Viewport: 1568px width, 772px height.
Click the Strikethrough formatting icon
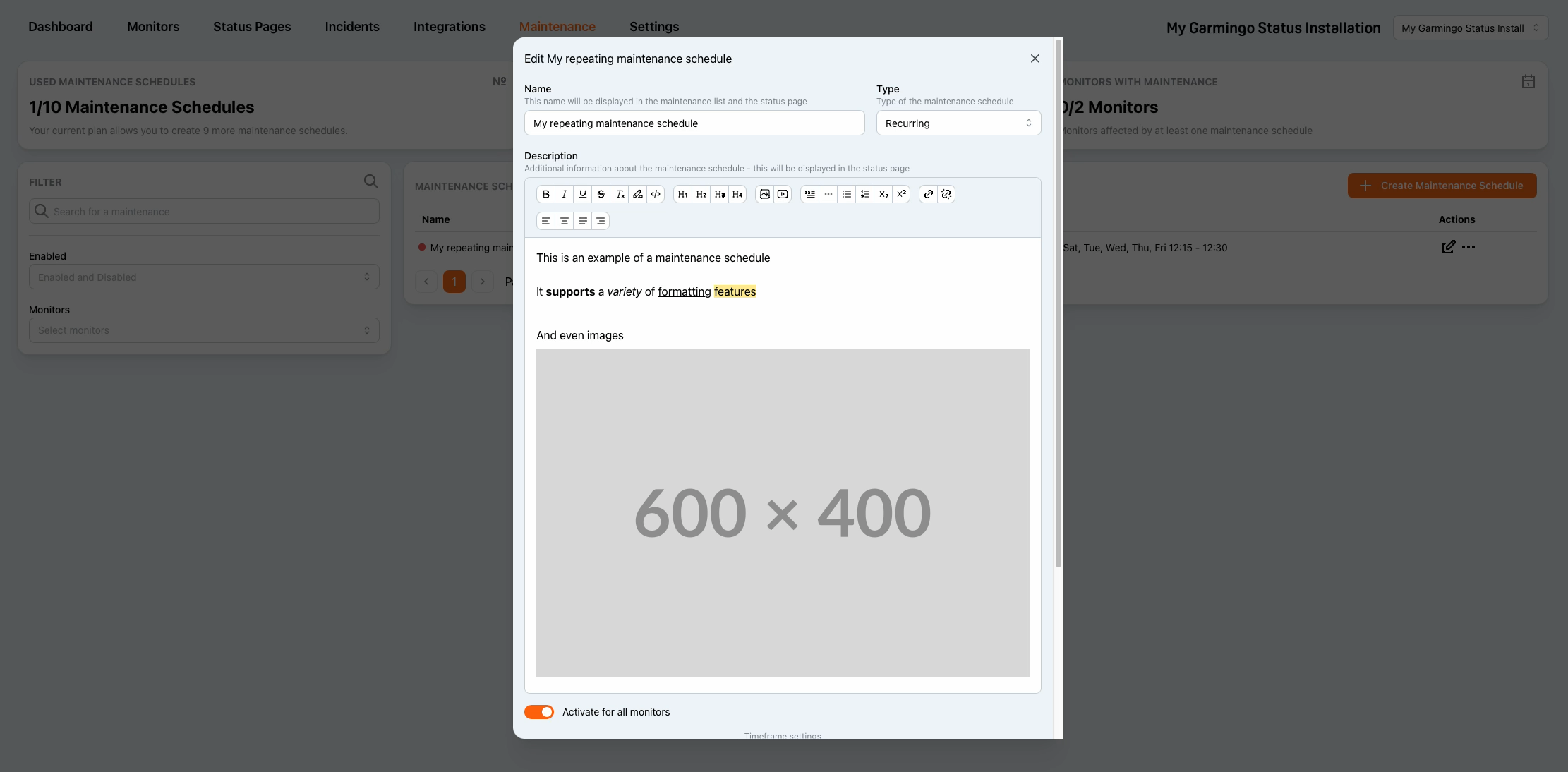click(600, 193)
